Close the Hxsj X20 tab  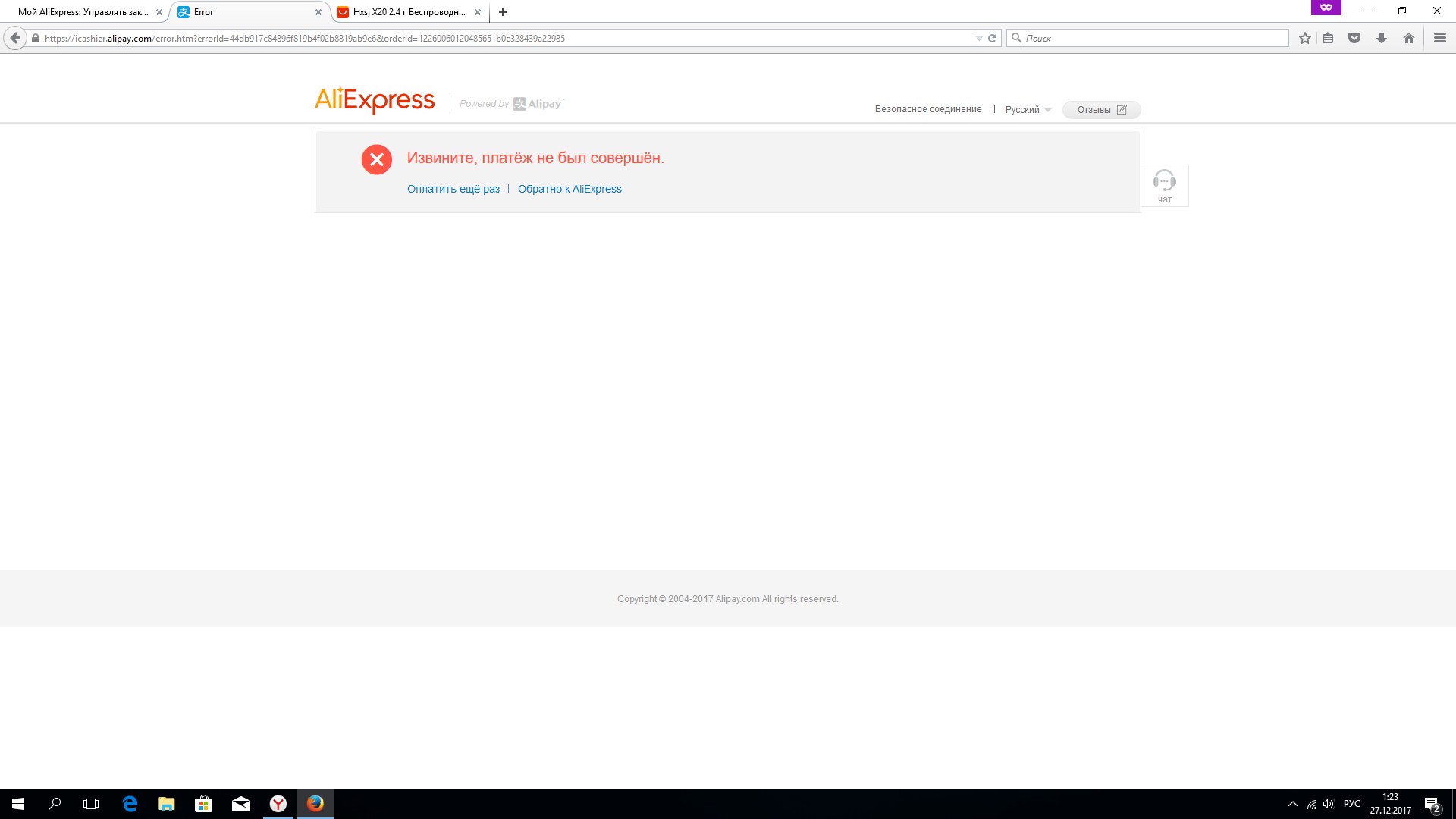(478, 12)
